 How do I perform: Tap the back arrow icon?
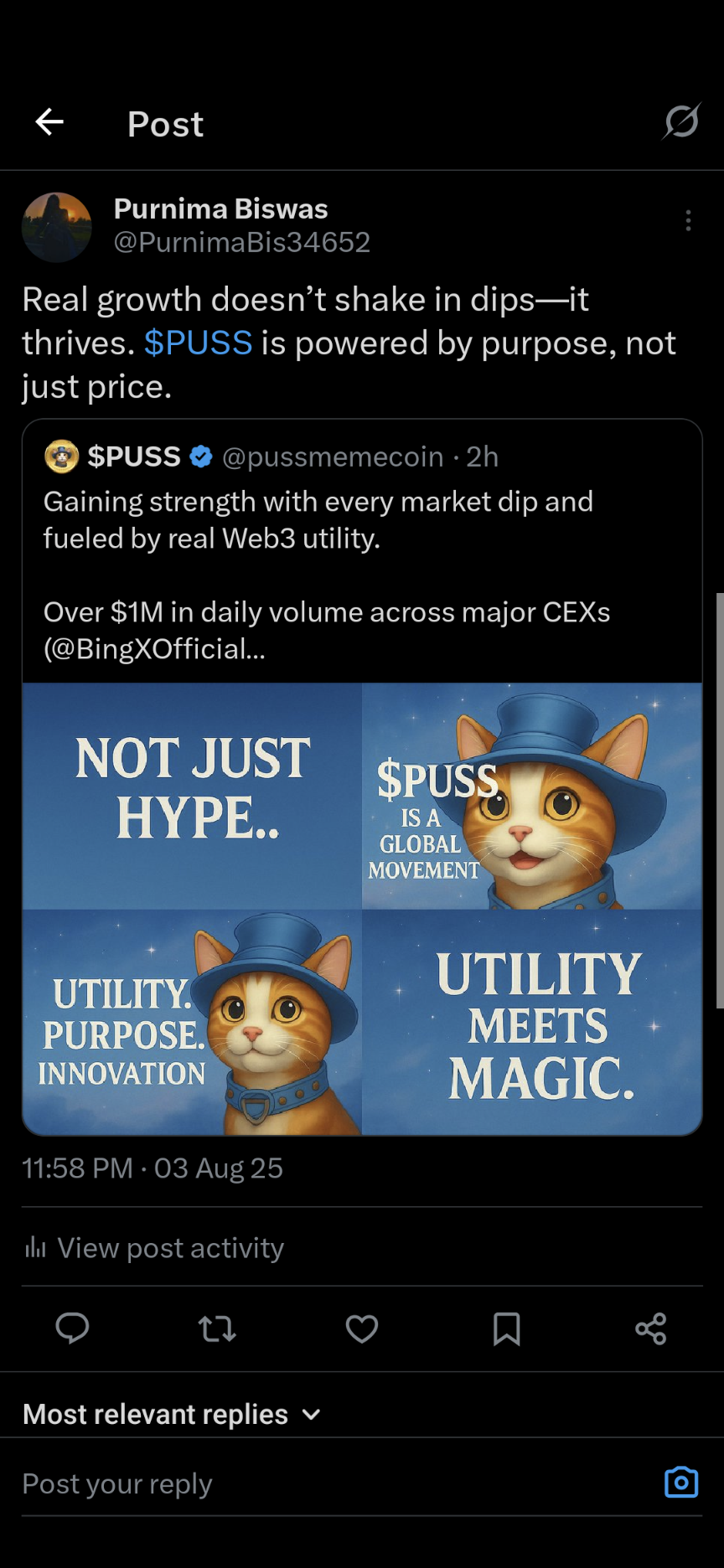(x=49, y=122)
